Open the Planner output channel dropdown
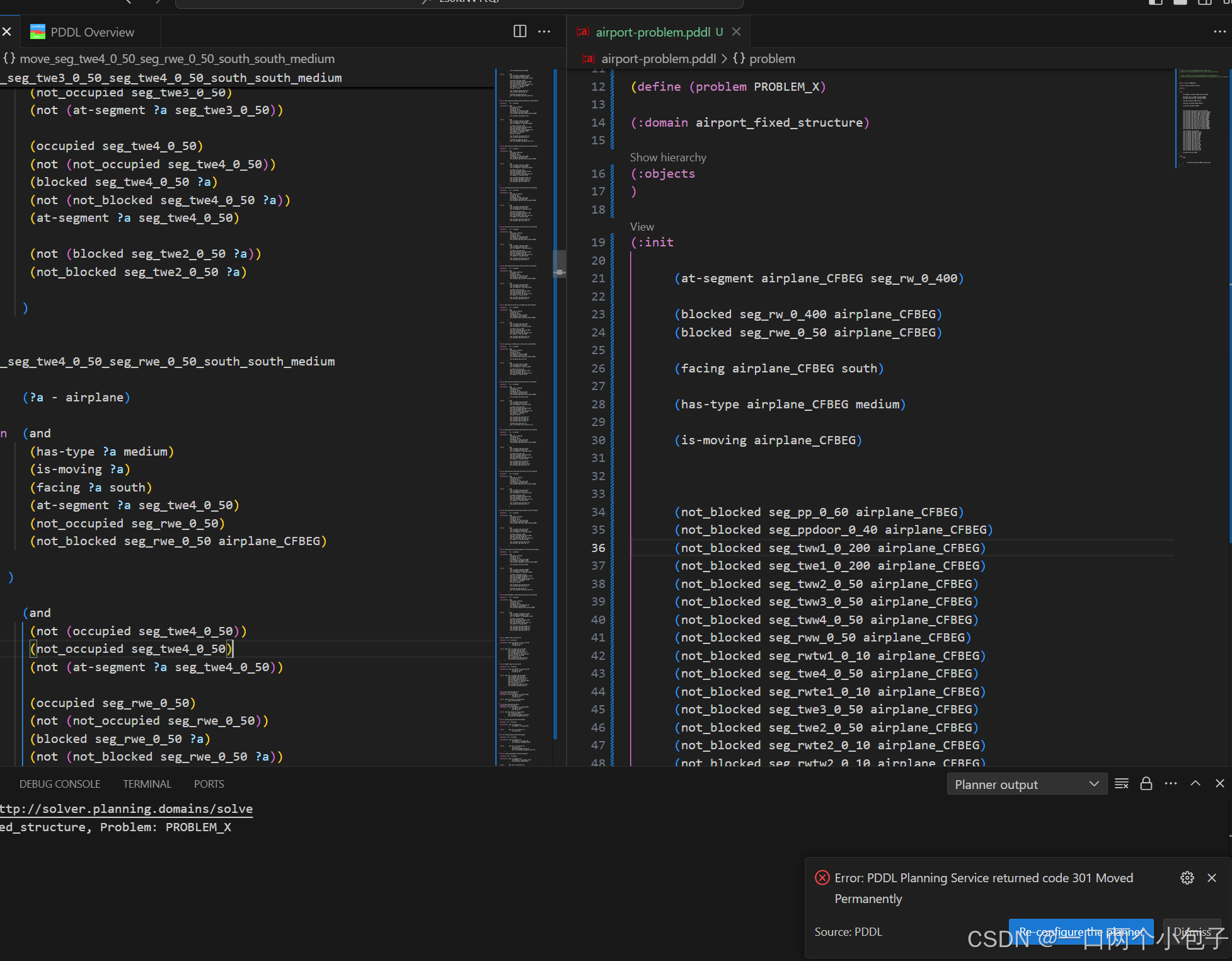This screenshot has width=1232, height=961. click(1027, 784)
